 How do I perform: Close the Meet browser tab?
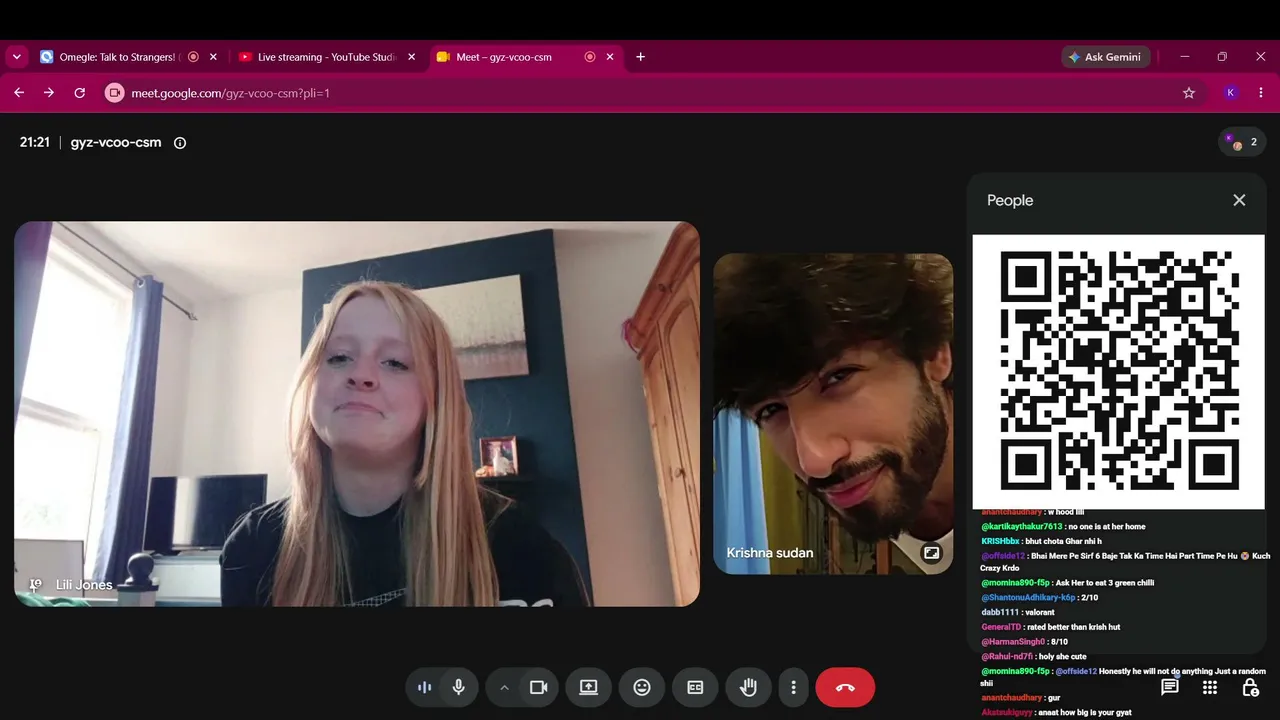pos(610,57)
